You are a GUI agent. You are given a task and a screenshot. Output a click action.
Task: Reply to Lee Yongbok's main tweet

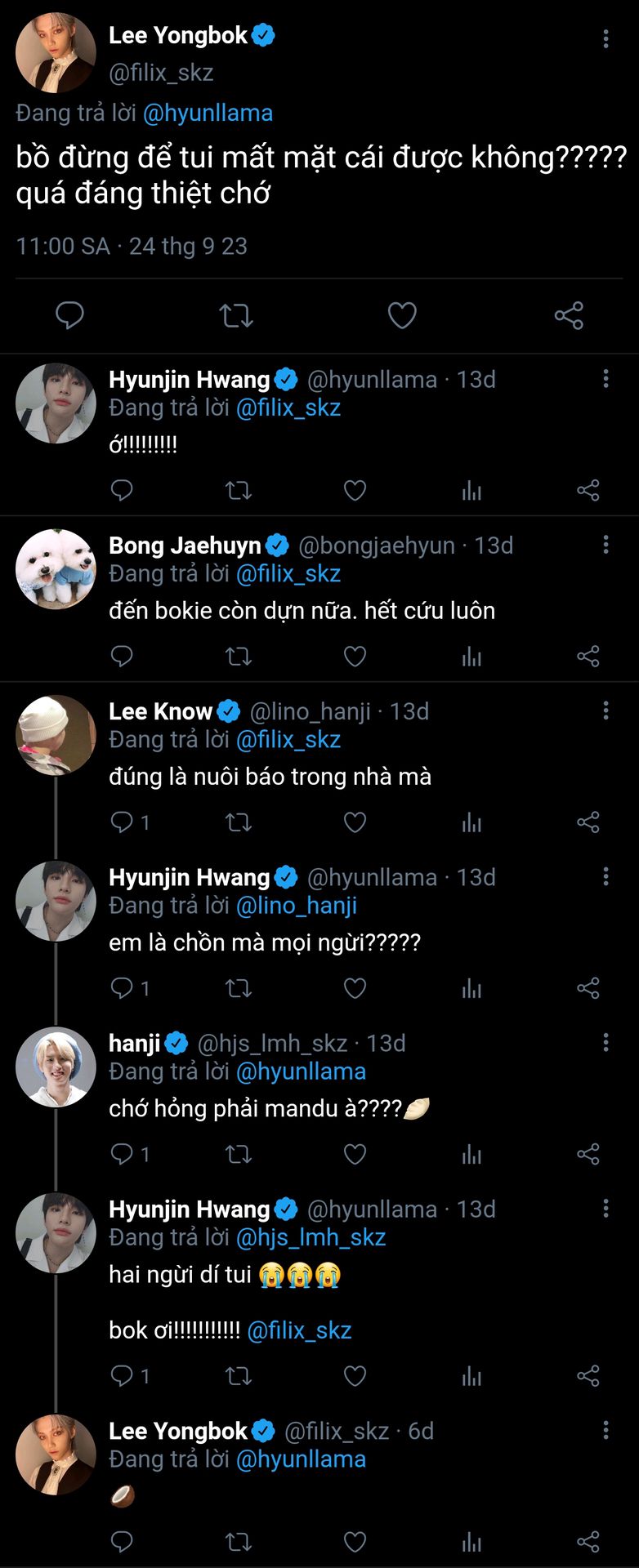(69, 315)
